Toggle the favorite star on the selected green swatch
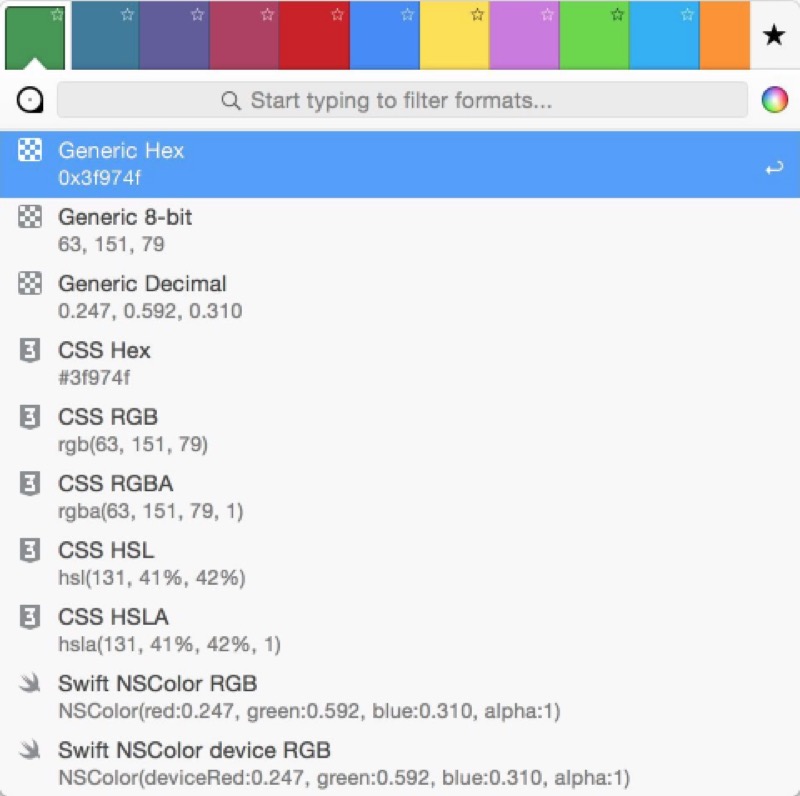Screen dimensions: 800x796 coord(57,15)
